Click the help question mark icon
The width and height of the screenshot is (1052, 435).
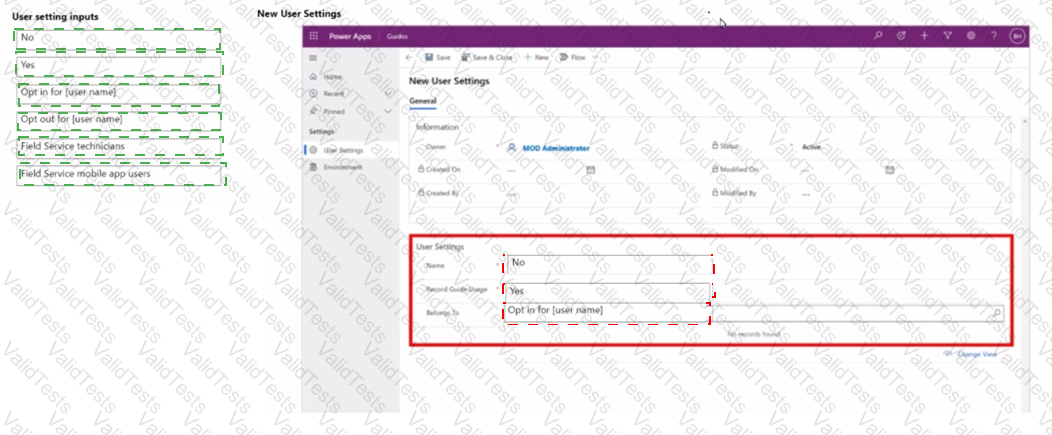[993, 35]
